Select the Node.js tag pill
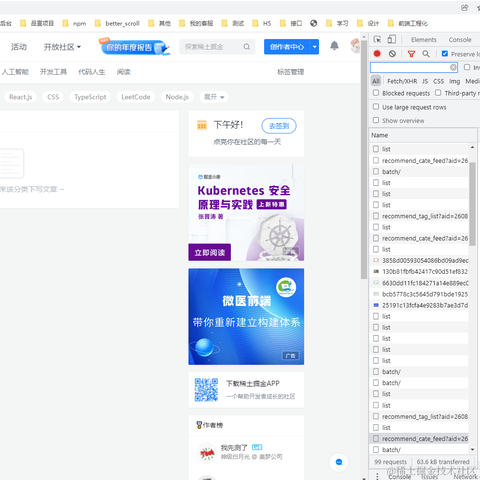The height and width of the screenshot is (480, 480). (x=177, y=97)
